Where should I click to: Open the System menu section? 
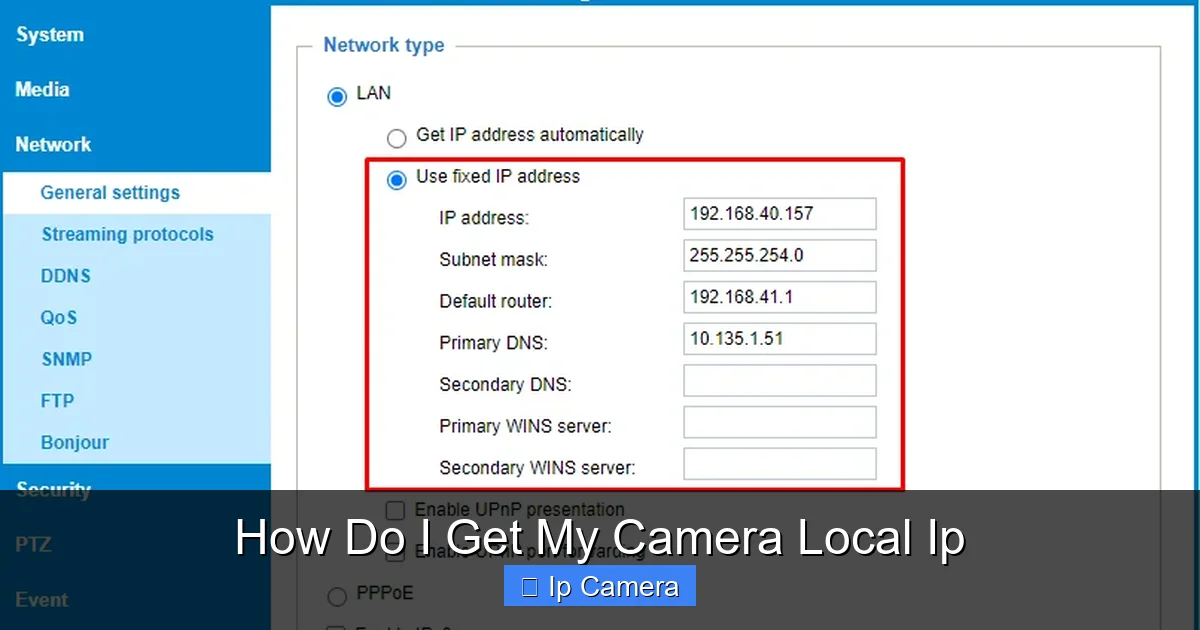pyautogui.click(x=49, y=35)
